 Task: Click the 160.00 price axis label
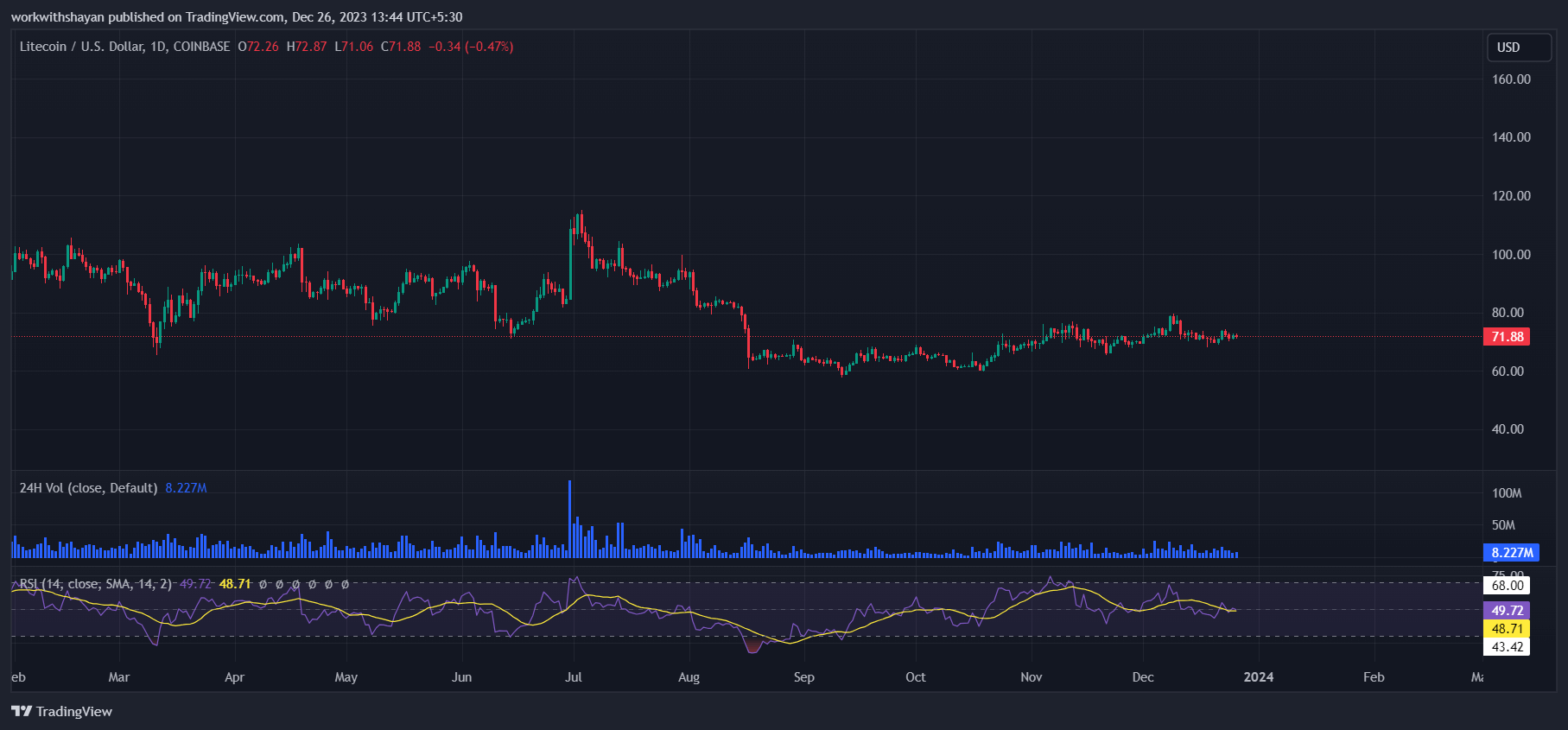(x=1511, y=79)
